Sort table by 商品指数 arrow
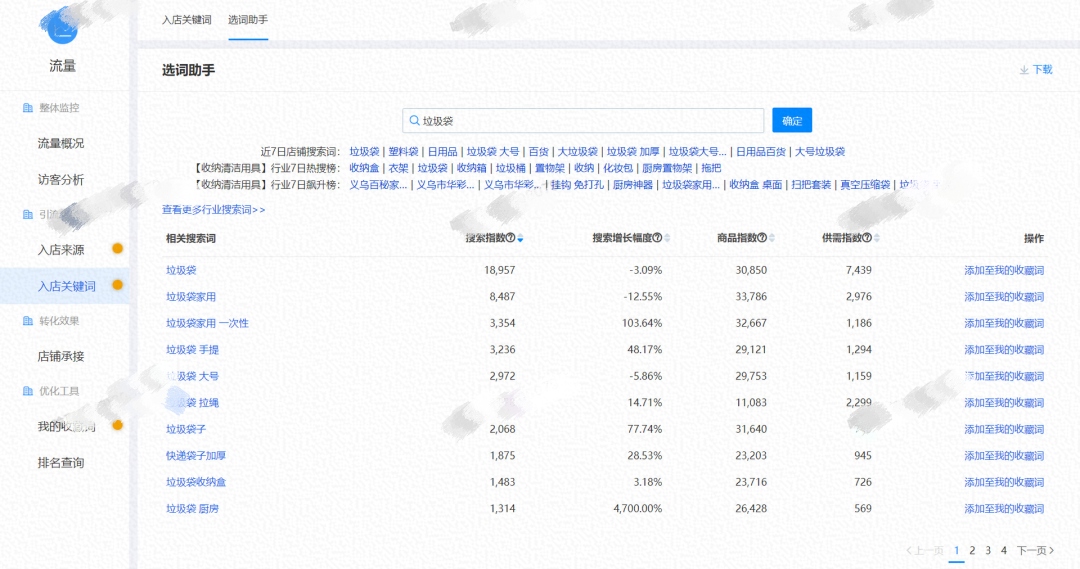This screenshot has width=1080, height=569. pos(772,238)
